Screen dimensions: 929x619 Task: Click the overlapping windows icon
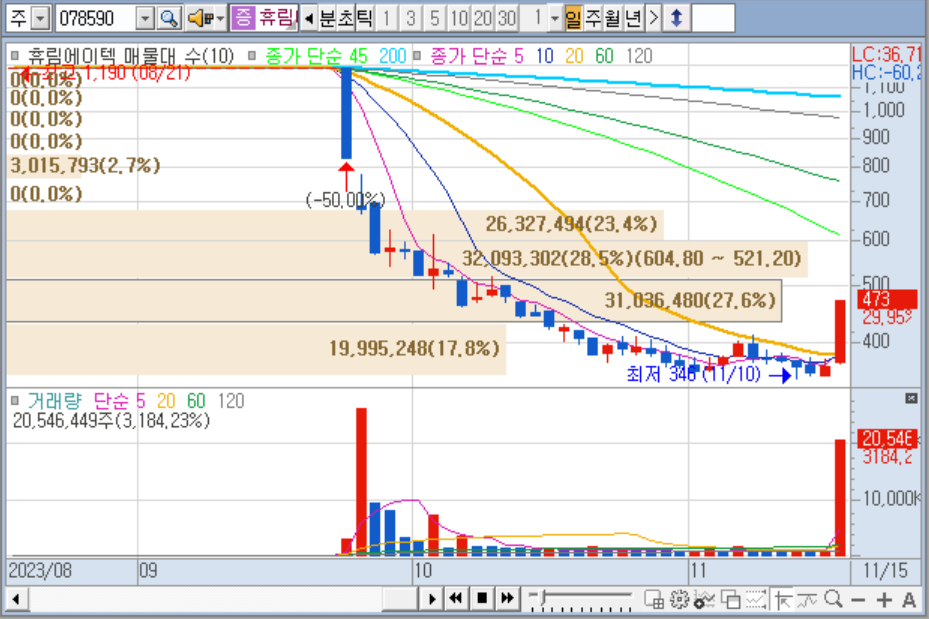click(x=730, y=599)
